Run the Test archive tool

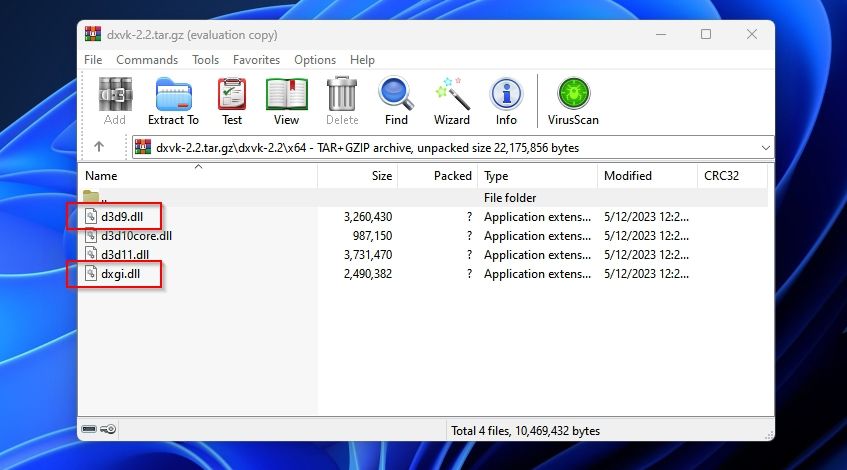[232, 95]
